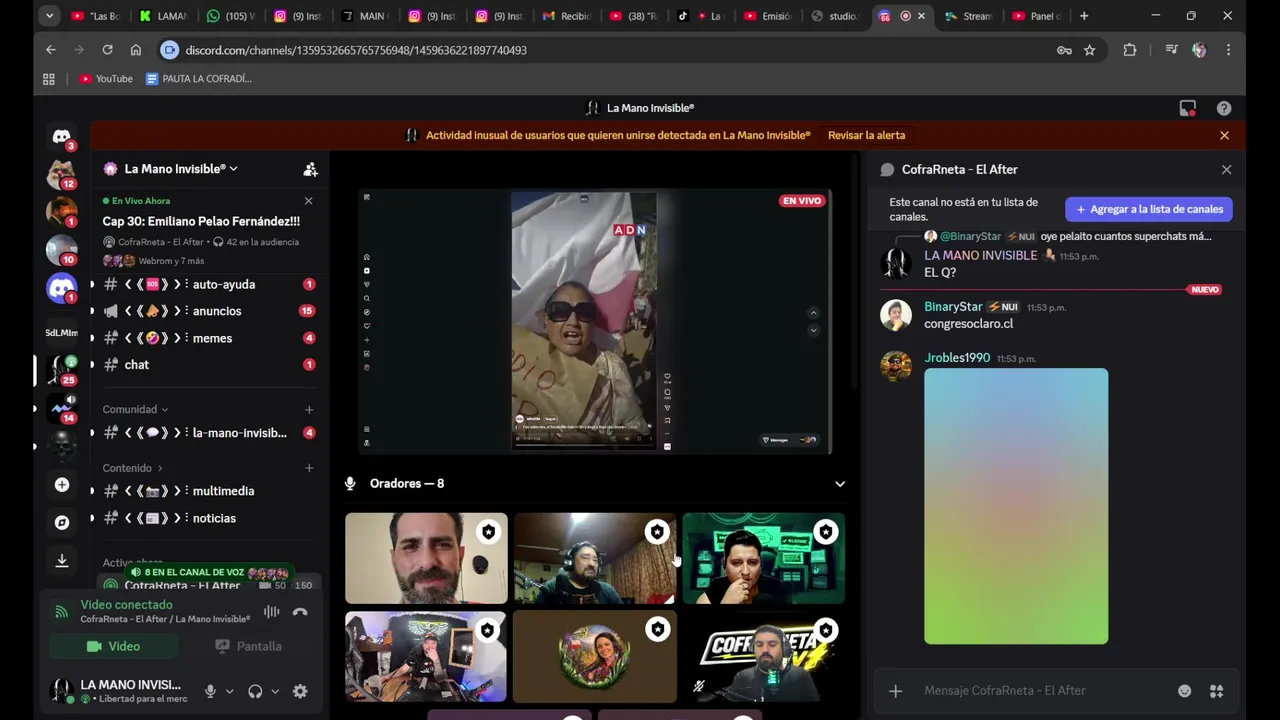
Task: Reload the page with Chrome refresh icon
Action: (x=107, y=50)
